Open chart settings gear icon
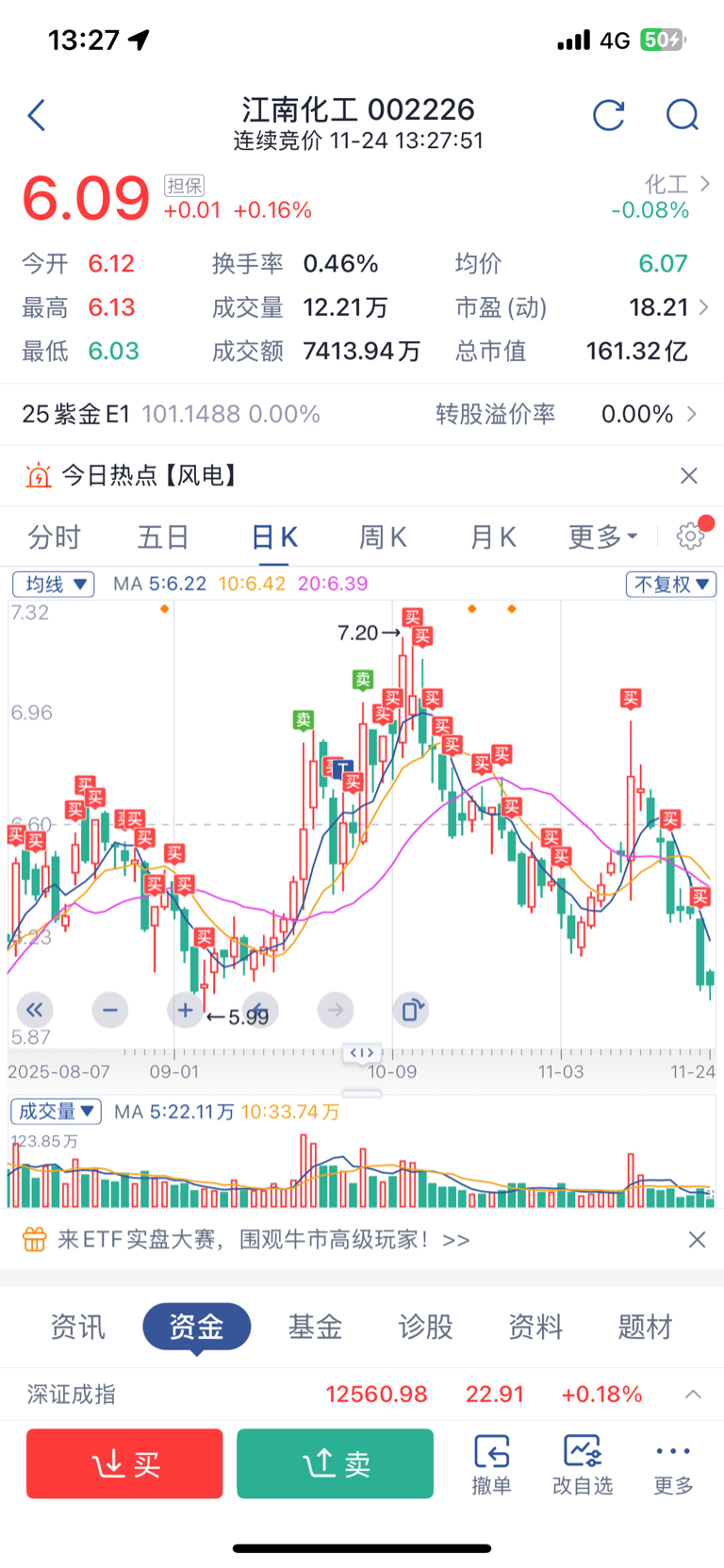 click(691, 536)
